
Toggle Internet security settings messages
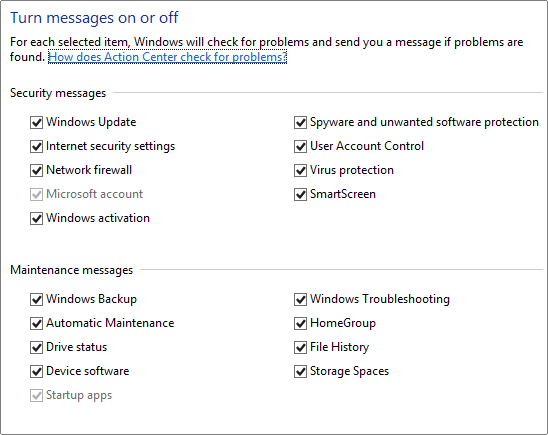(x=36, y=146)
